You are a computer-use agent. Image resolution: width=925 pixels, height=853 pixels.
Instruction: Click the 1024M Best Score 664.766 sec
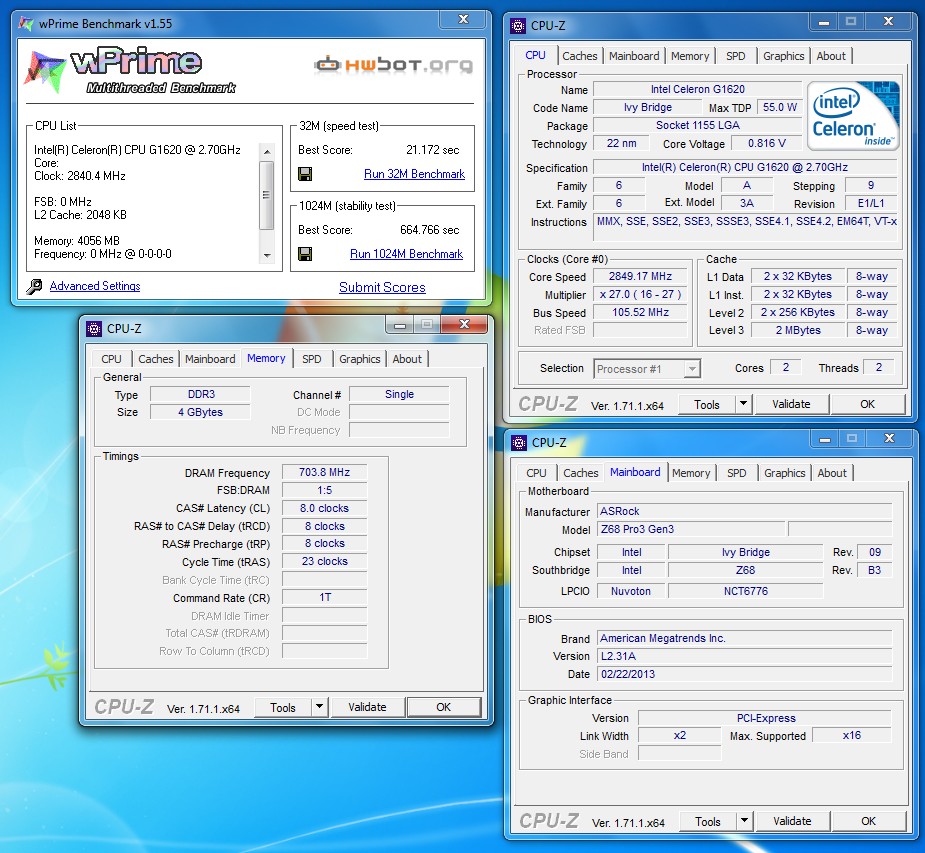[429, 229]
